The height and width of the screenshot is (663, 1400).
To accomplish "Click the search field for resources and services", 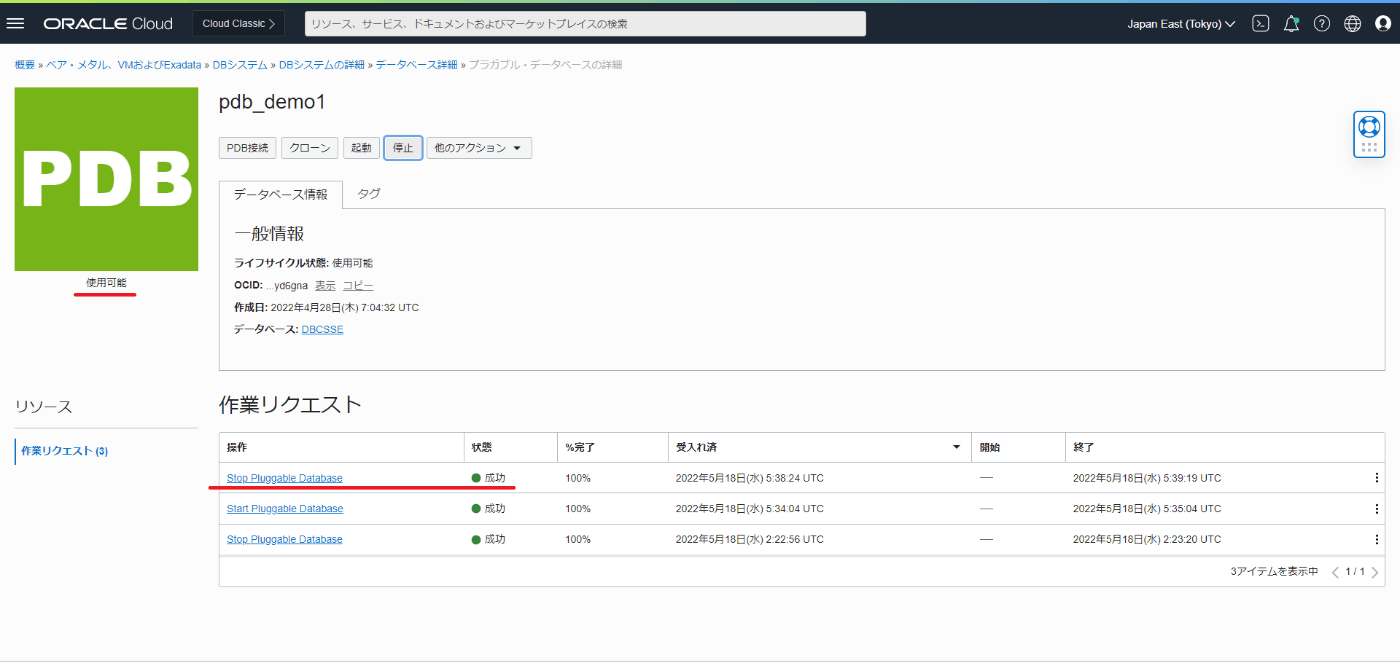I will (x=585, y=23).
